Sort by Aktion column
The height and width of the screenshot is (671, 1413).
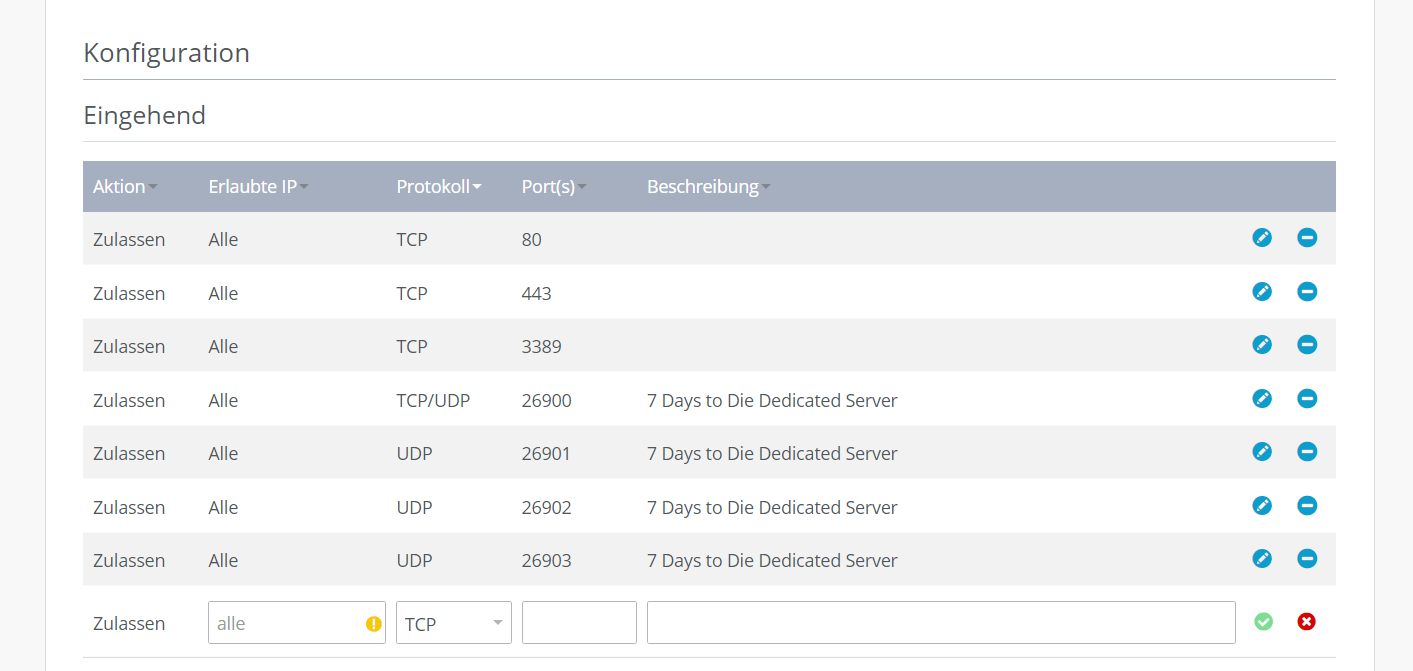tap(125, 187)
